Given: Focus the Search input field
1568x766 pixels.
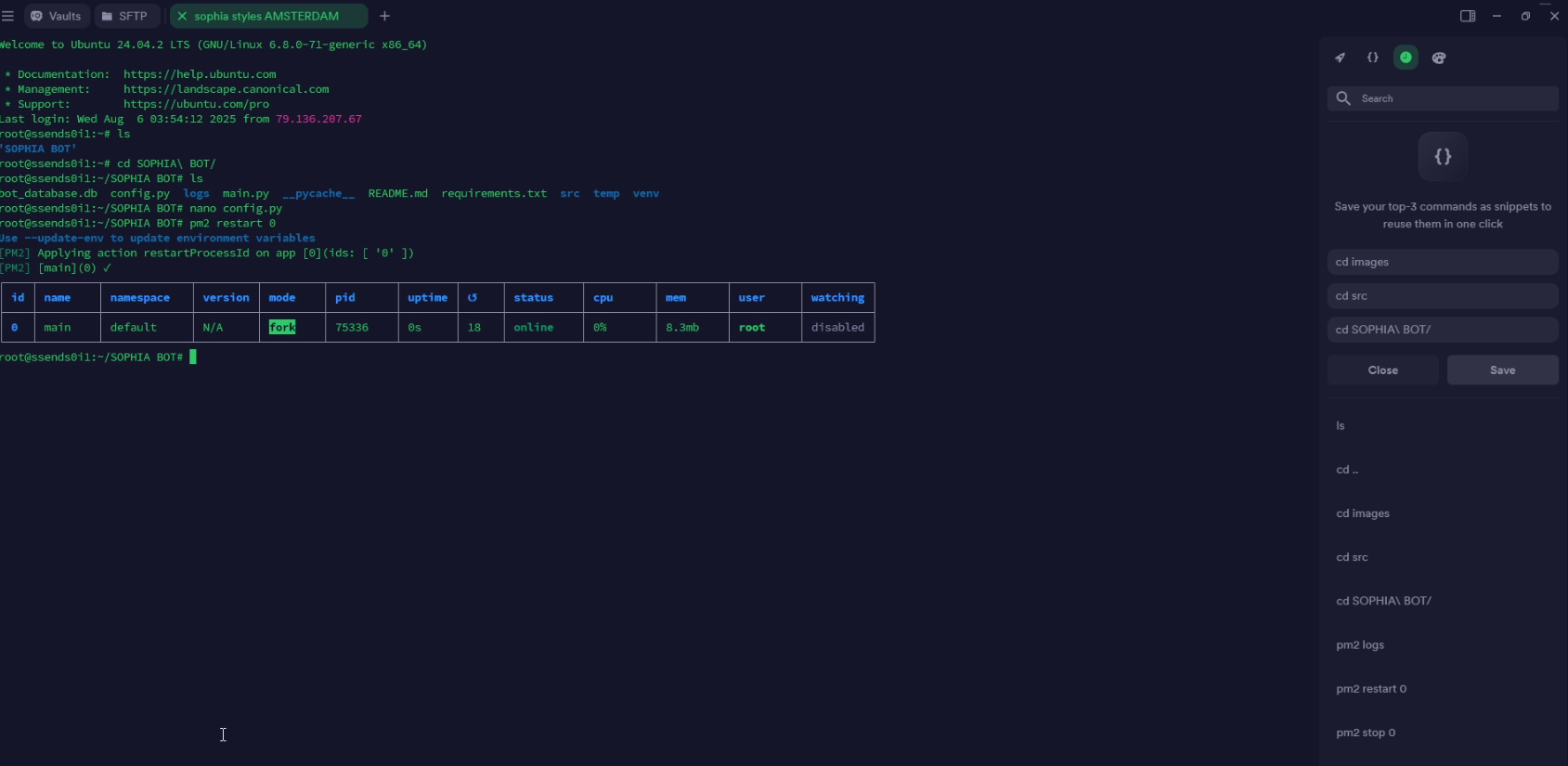Looking at the screenshot, I should pos(1453,98).
